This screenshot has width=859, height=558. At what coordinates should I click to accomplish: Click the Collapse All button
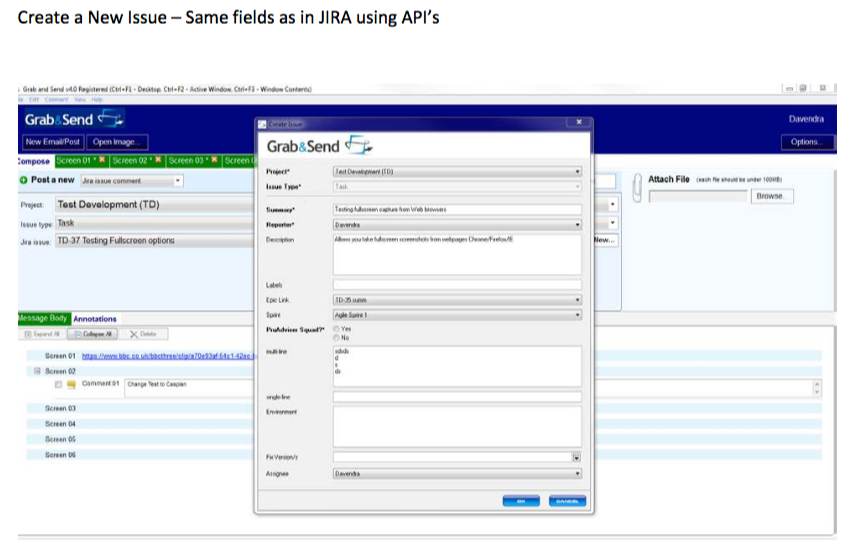pyautogui.click(x=93, y=334)
